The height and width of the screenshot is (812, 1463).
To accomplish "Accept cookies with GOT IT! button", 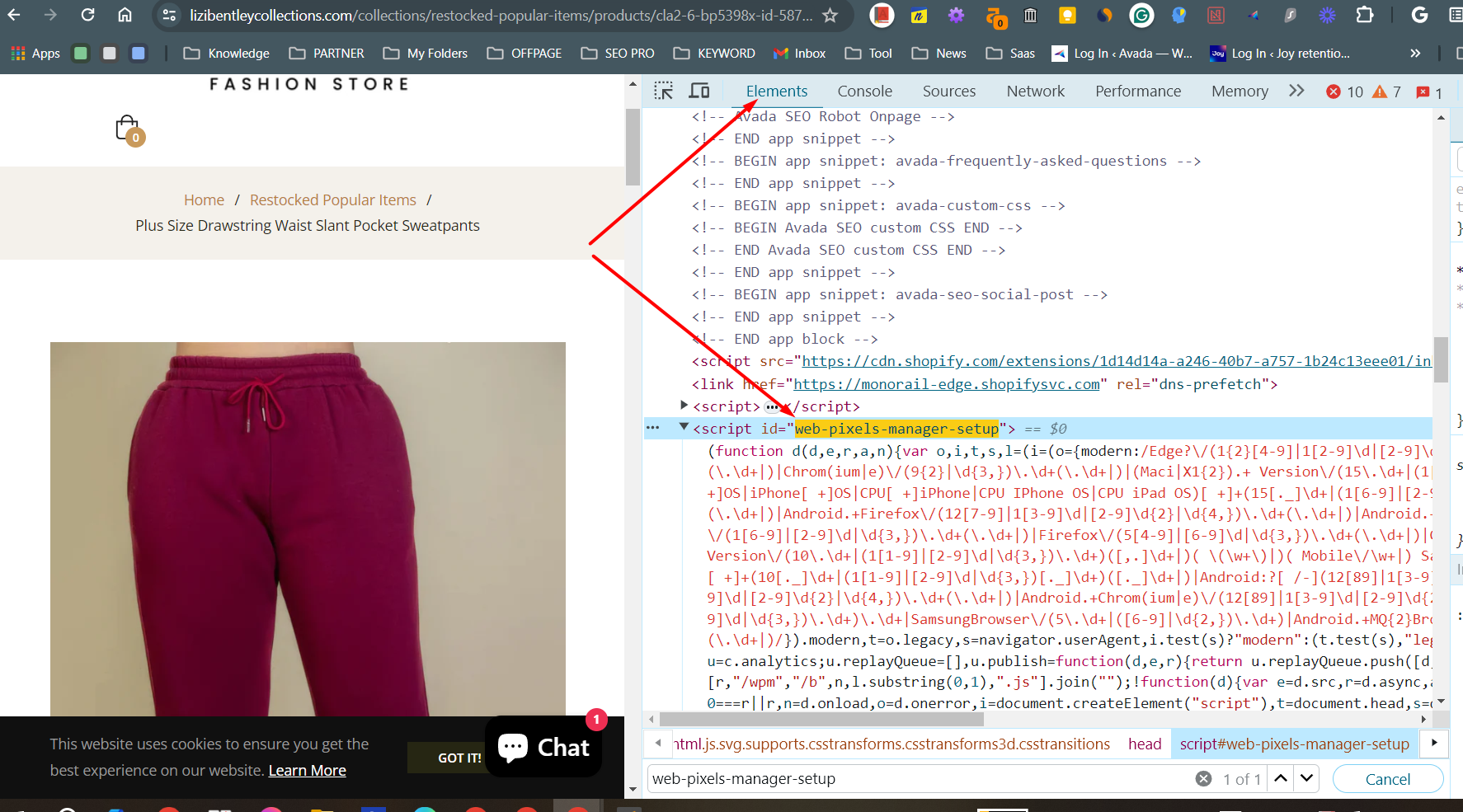I will (459, 758).
